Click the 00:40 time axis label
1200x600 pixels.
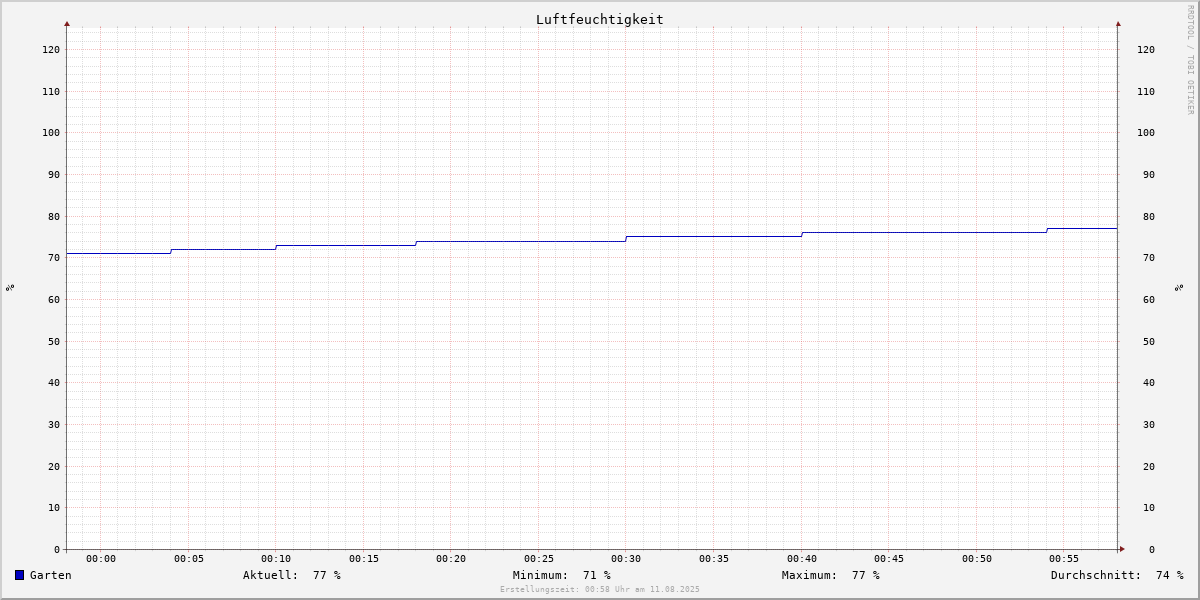[802, 559]
